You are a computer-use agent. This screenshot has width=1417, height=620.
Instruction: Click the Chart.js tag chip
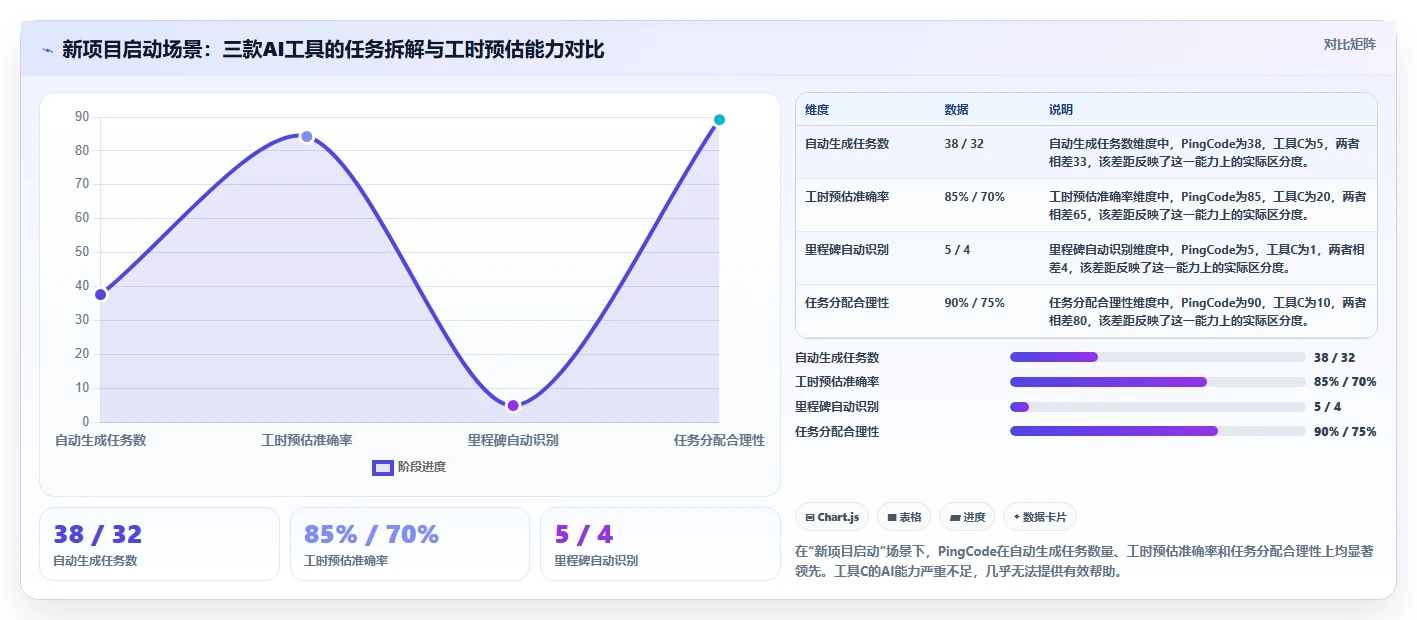point(832,517)
